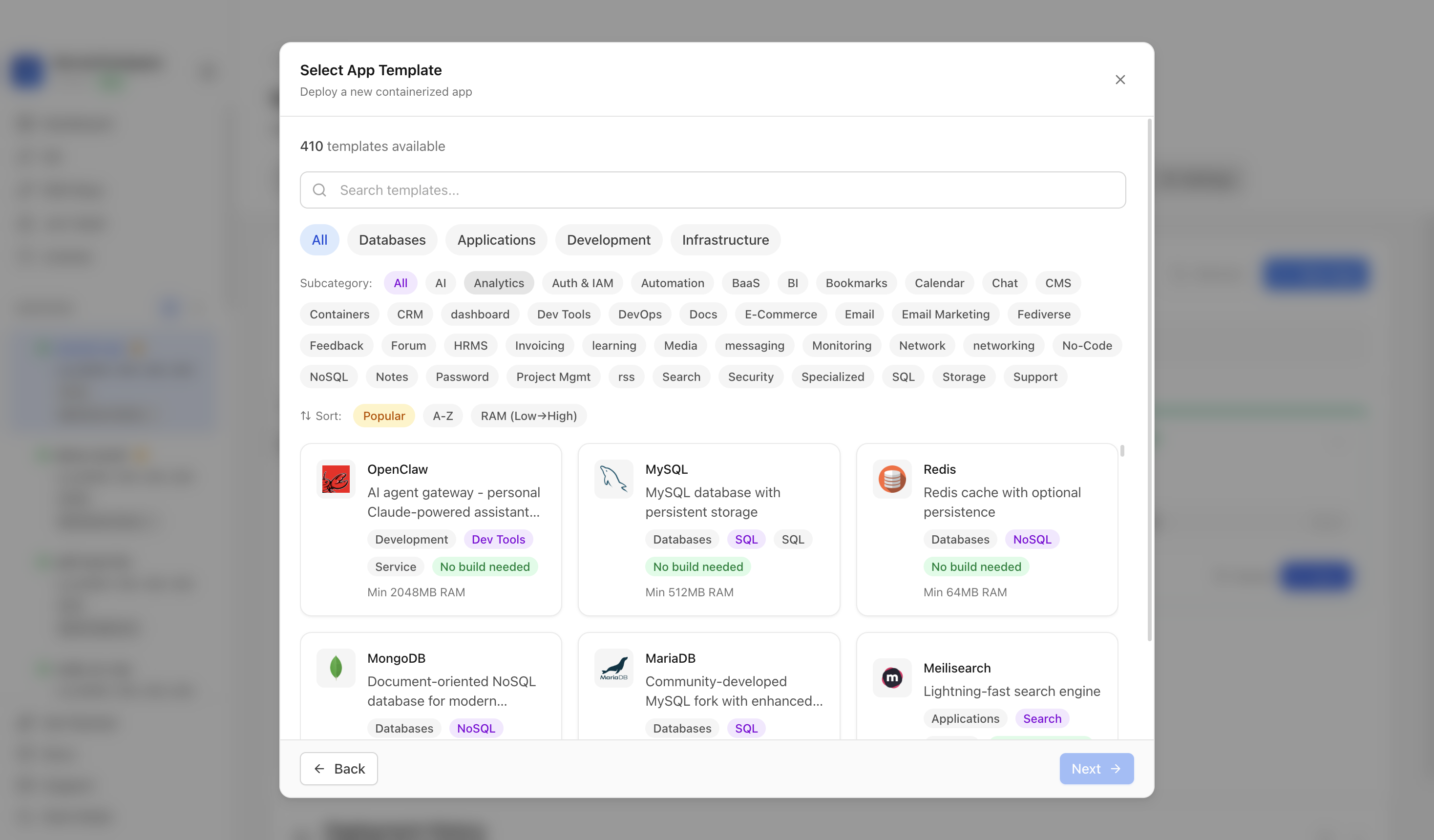Filter by AI subcategory

(441, 283)
